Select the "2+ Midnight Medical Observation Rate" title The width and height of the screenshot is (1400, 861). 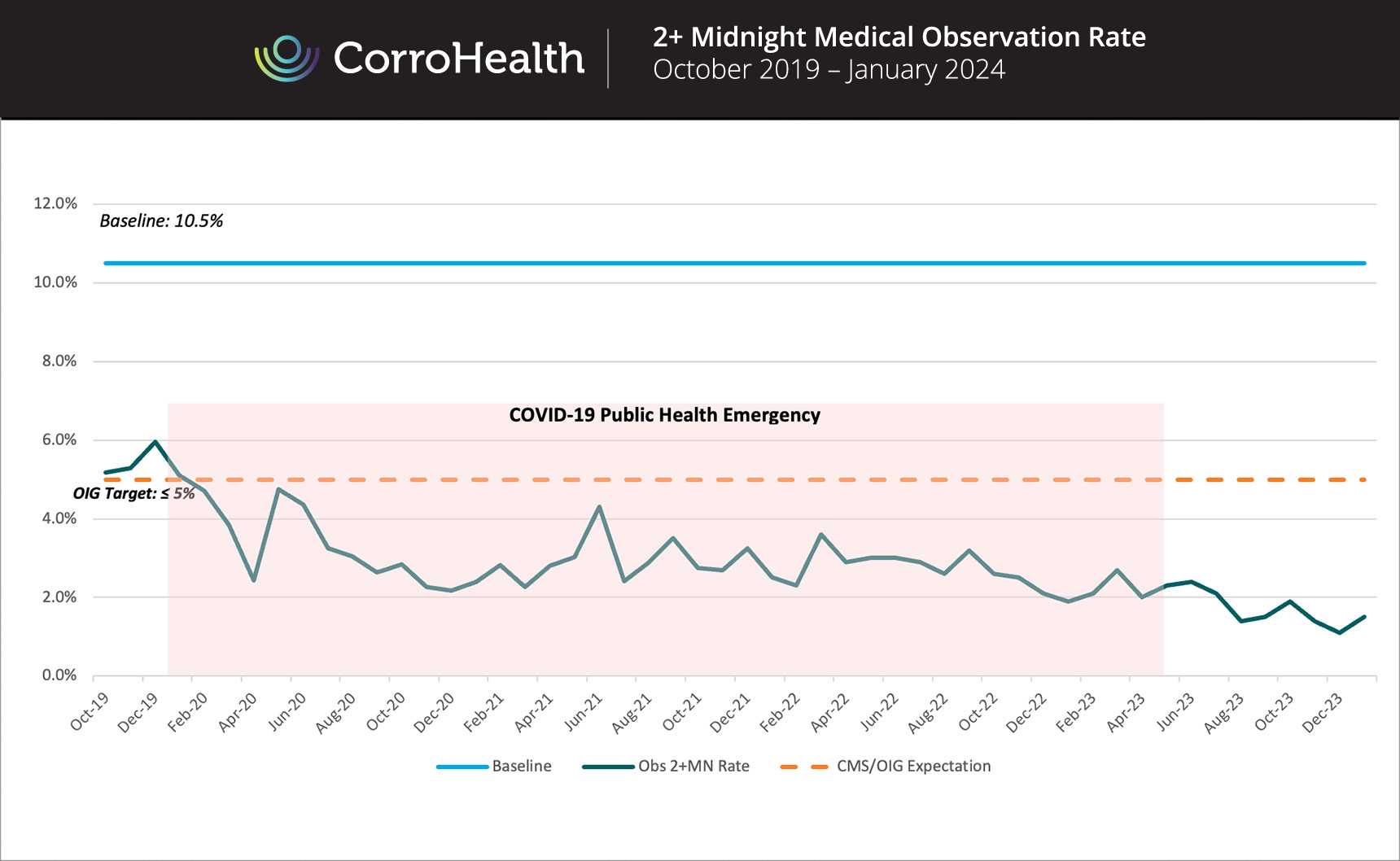(x=899, y=37)
